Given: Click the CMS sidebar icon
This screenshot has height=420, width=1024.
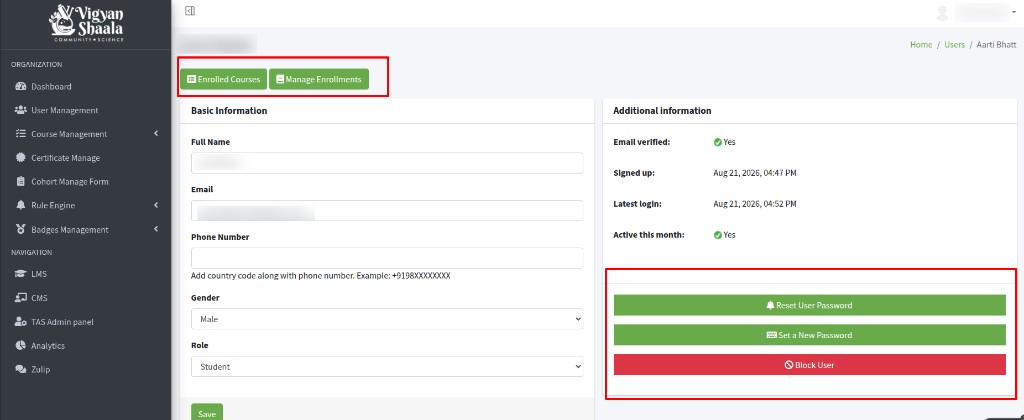Looking at the screenshot, I should [x=20, y=298].
